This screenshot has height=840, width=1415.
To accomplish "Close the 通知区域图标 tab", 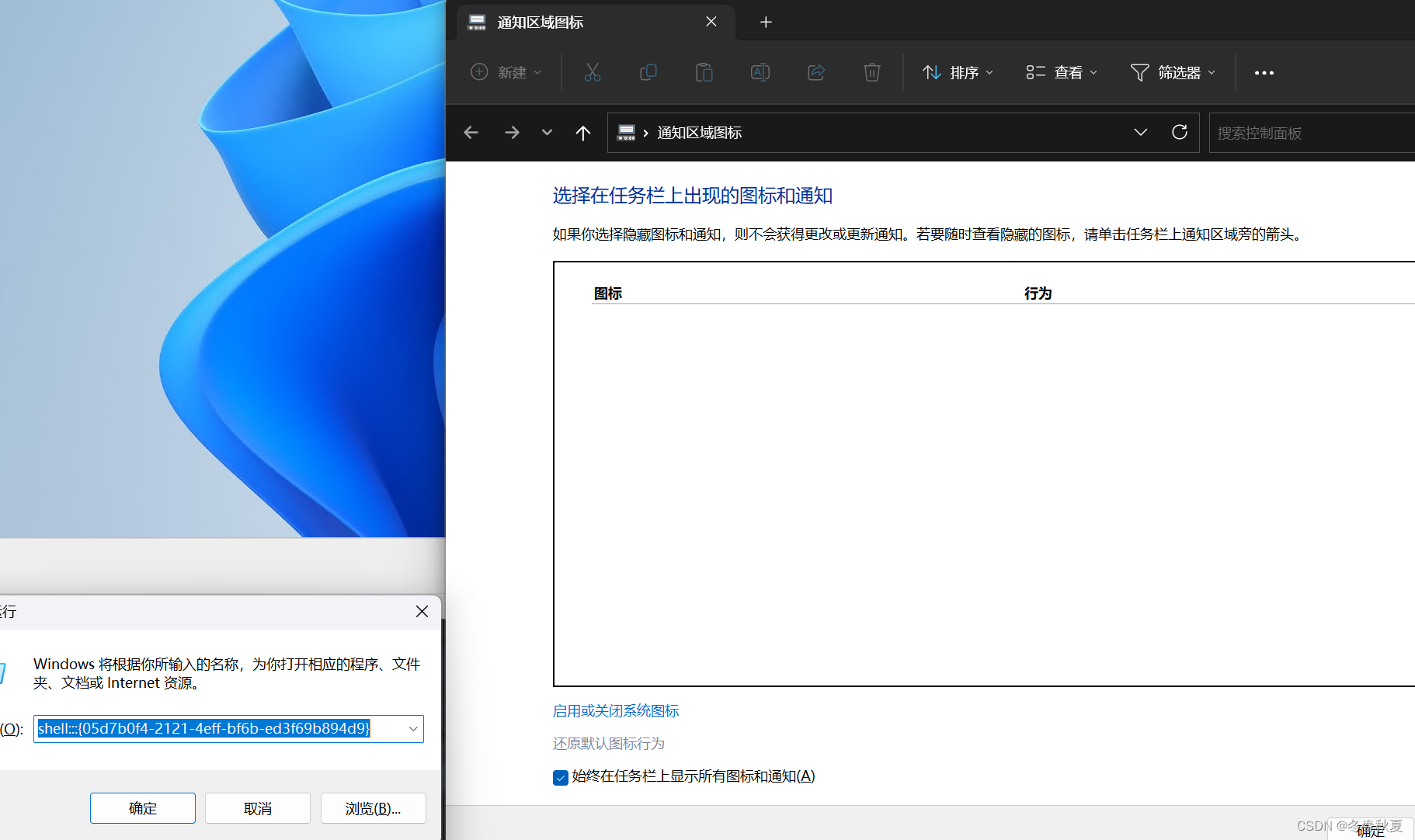I will [x=711, y=22].
